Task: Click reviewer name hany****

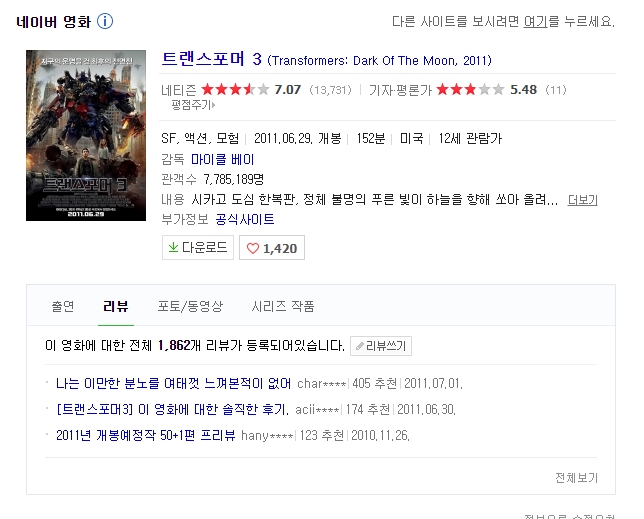Action: [x=267, y=435]
